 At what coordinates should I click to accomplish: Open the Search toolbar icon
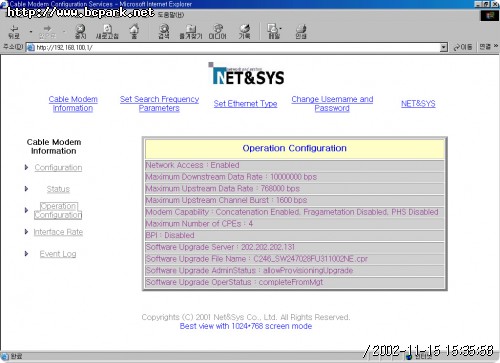tap(164, 32)
